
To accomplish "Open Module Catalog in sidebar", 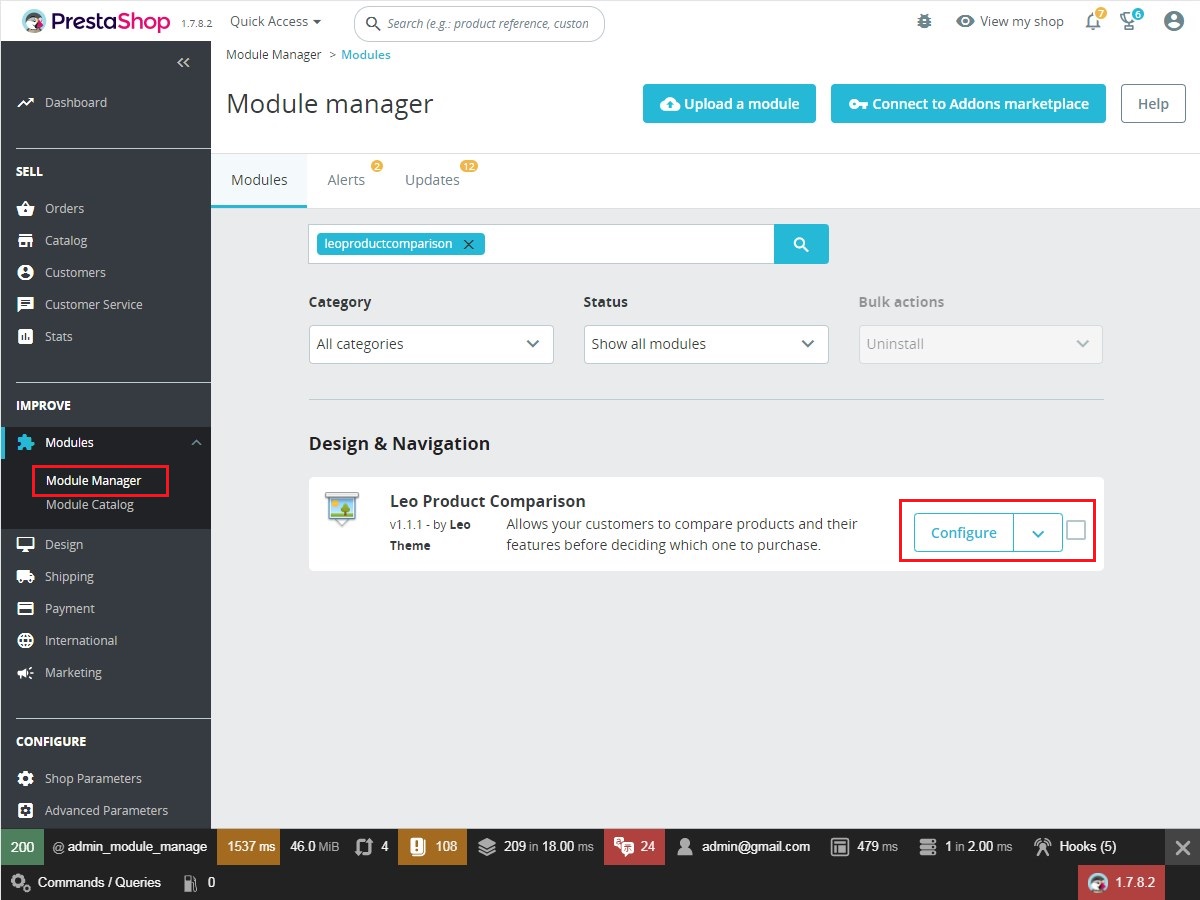I will tap(90, 505).
